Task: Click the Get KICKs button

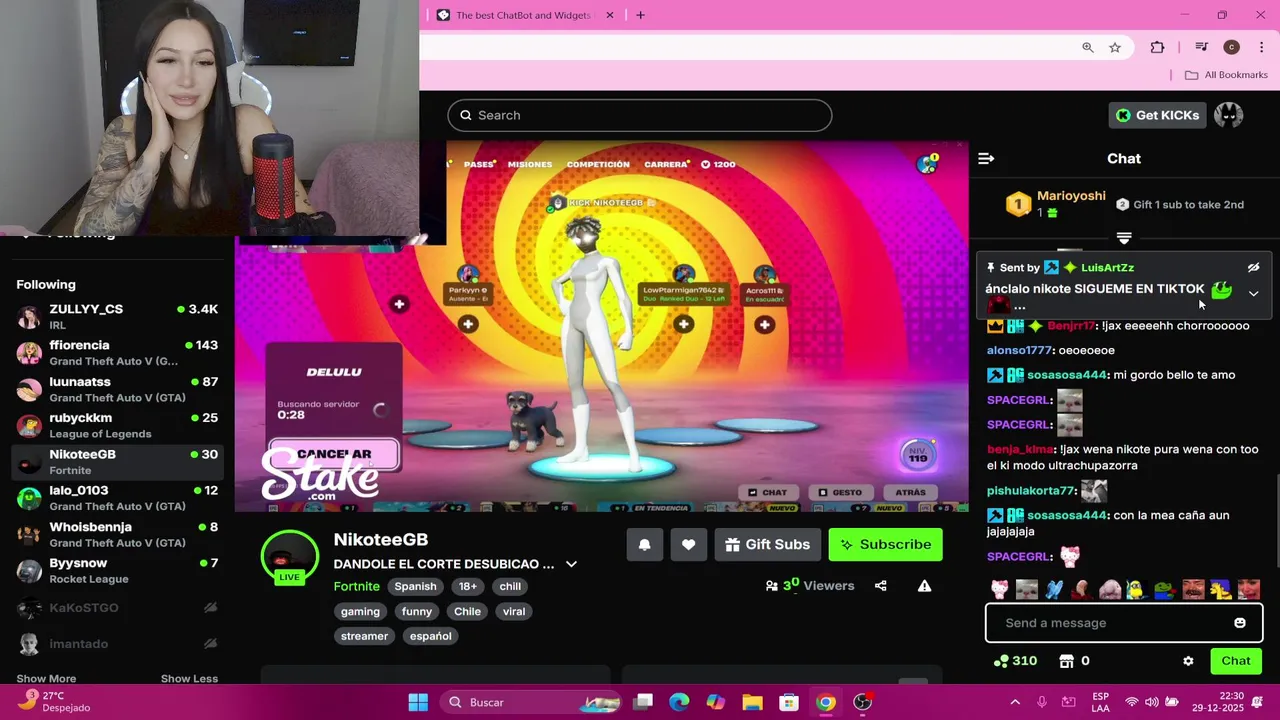Action: (x=1157, y=115)
